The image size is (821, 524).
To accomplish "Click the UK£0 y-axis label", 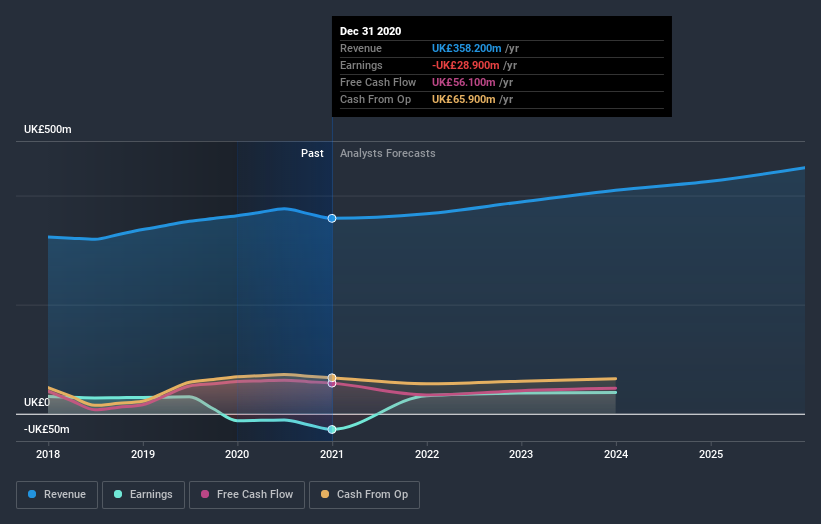I will pyautogui.click(x=37, y=402).
